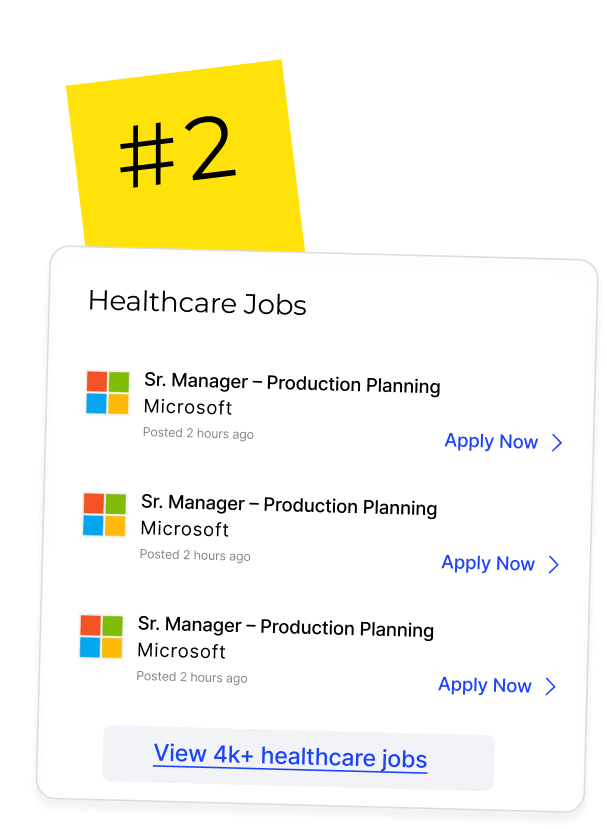Click the Microsoft company name in the second listing

pos(185,529)
